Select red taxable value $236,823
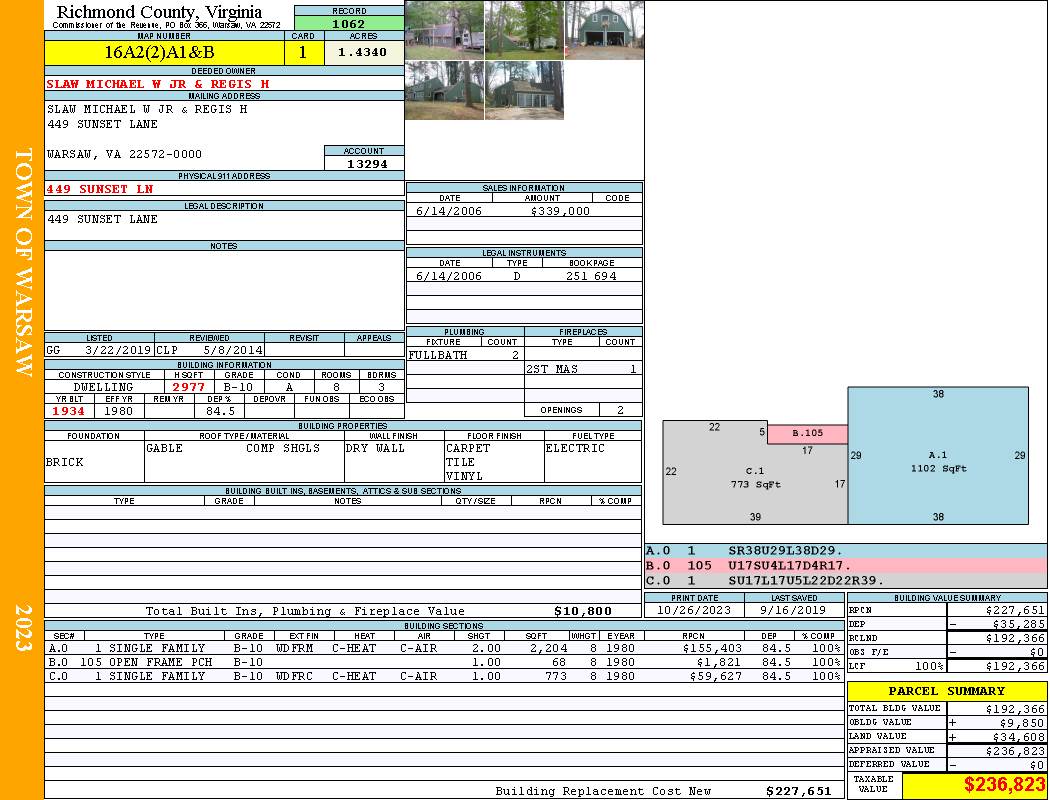Image resolution: width=1050 pixels, height=800 pixels. (x=1004, y=785)
